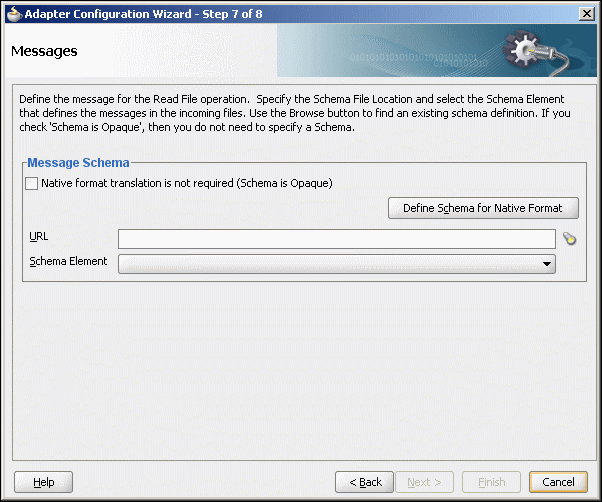Click the disabled Next button
Image resolution: width=602 pixels, height=502 pixels.
[425, 482]
